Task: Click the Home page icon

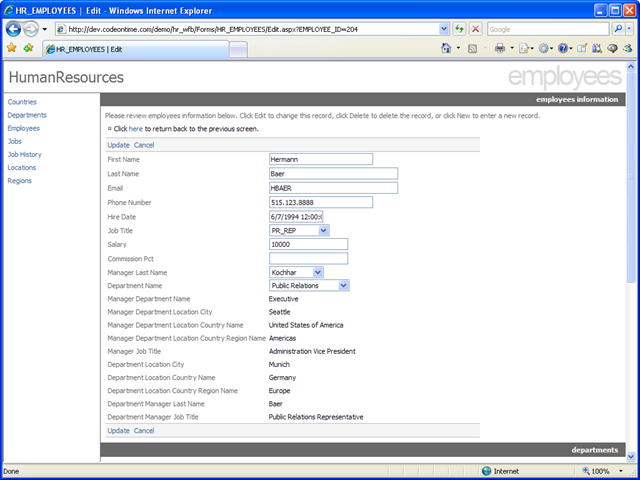Action: tap(446, 48)
